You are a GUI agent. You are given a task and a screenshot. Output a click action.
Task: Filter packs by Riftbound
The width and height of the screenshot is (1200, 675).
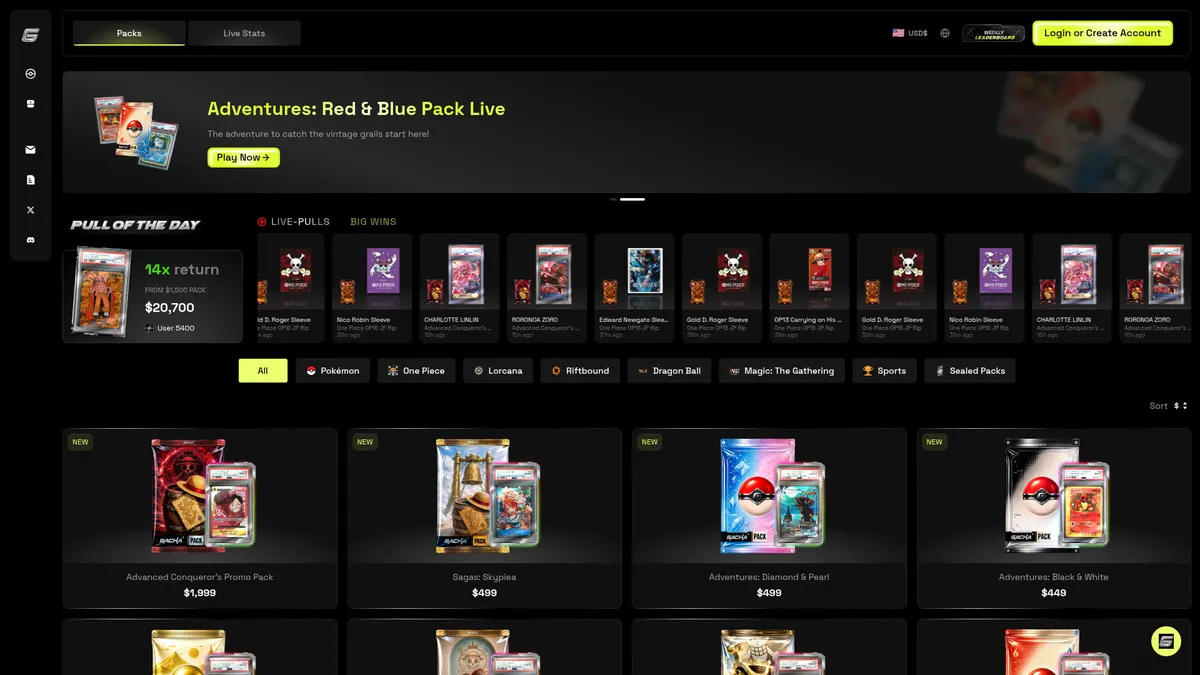(580, 371)
